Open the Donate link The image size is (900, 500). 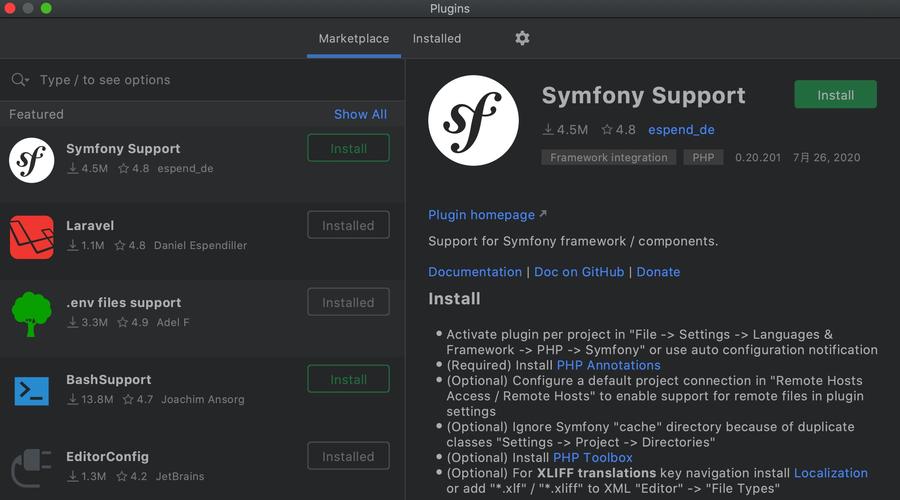click(x=658, y=272)
